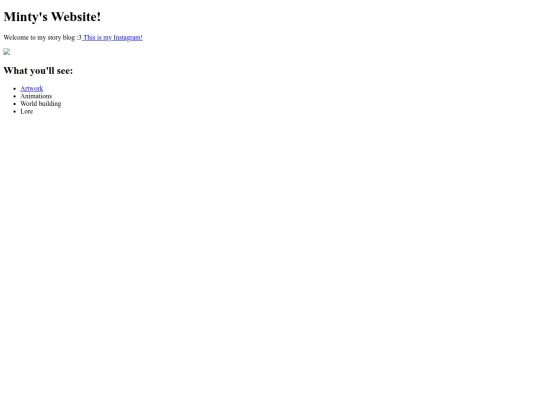This screenshot has width=540, height=405.
Task: Click the word 'Minty's' in the title
Action: (x=25, y=17)
